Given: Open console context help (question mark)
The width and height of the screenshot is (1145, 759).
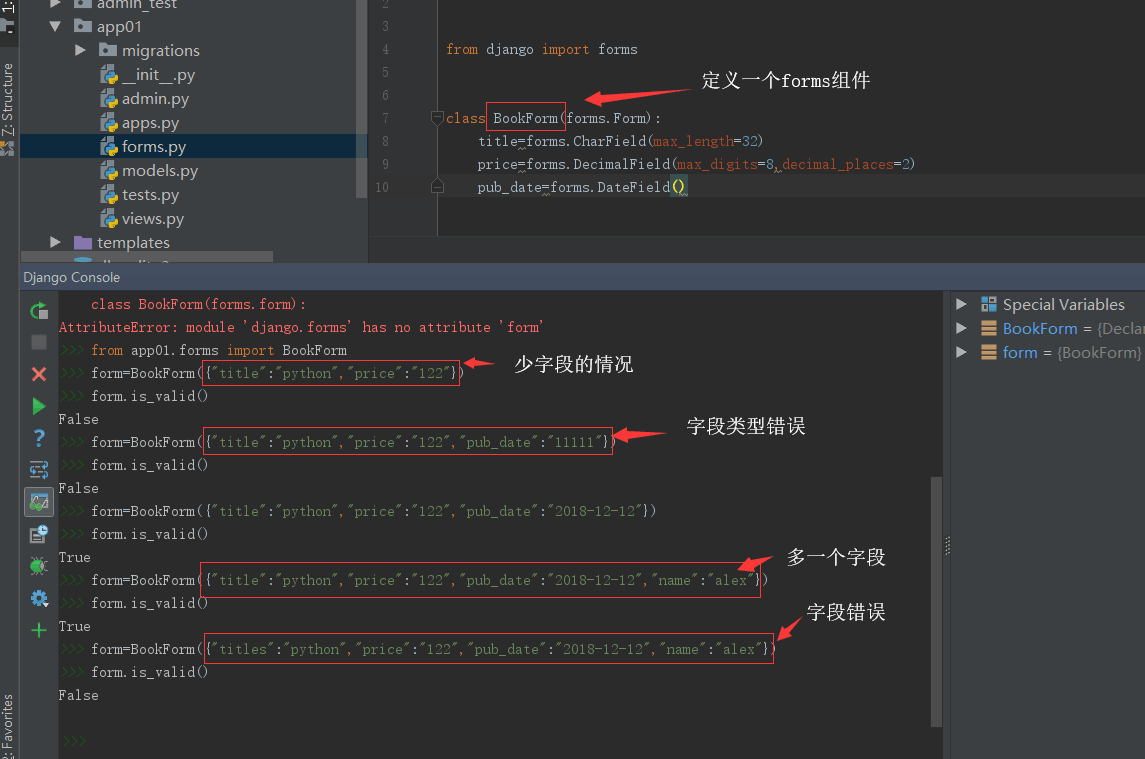Looking at the screenshot, I should tap(38, 438).
